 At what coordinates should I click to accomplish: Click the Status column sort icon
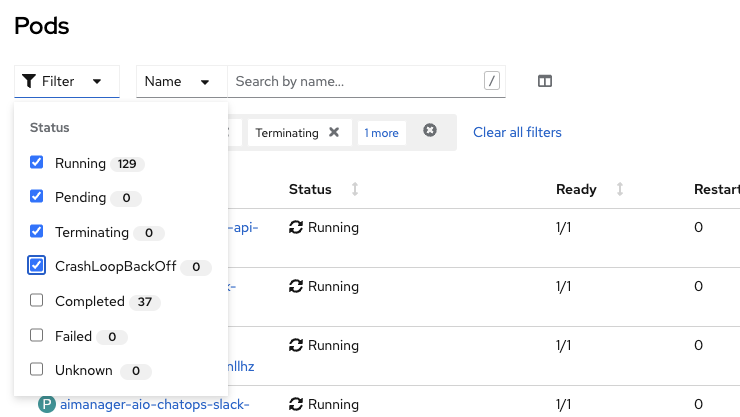(x=354, y=189)
